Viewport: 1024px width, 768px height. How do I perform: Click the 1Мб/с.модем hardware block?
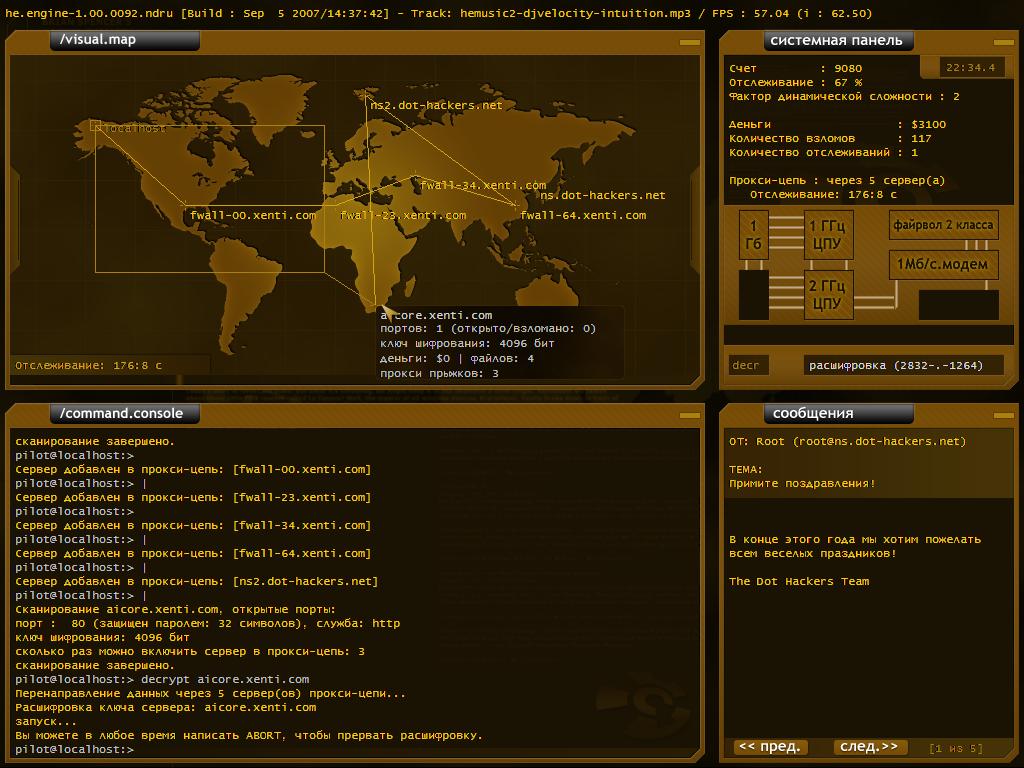pyautogui.click(x=943, y=264)
